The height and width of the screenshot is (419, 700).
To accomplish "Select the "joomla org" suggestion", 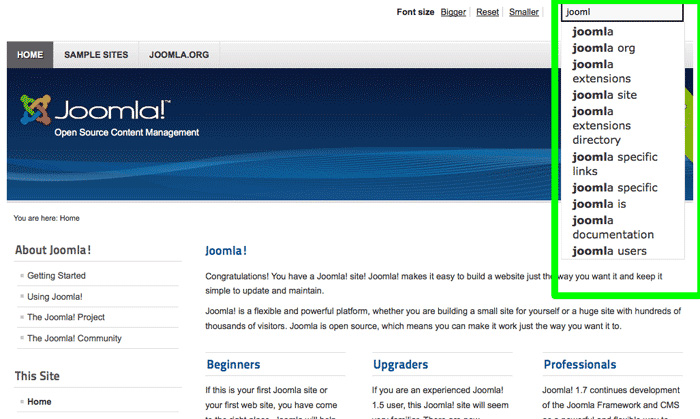I will pos(604,48).
